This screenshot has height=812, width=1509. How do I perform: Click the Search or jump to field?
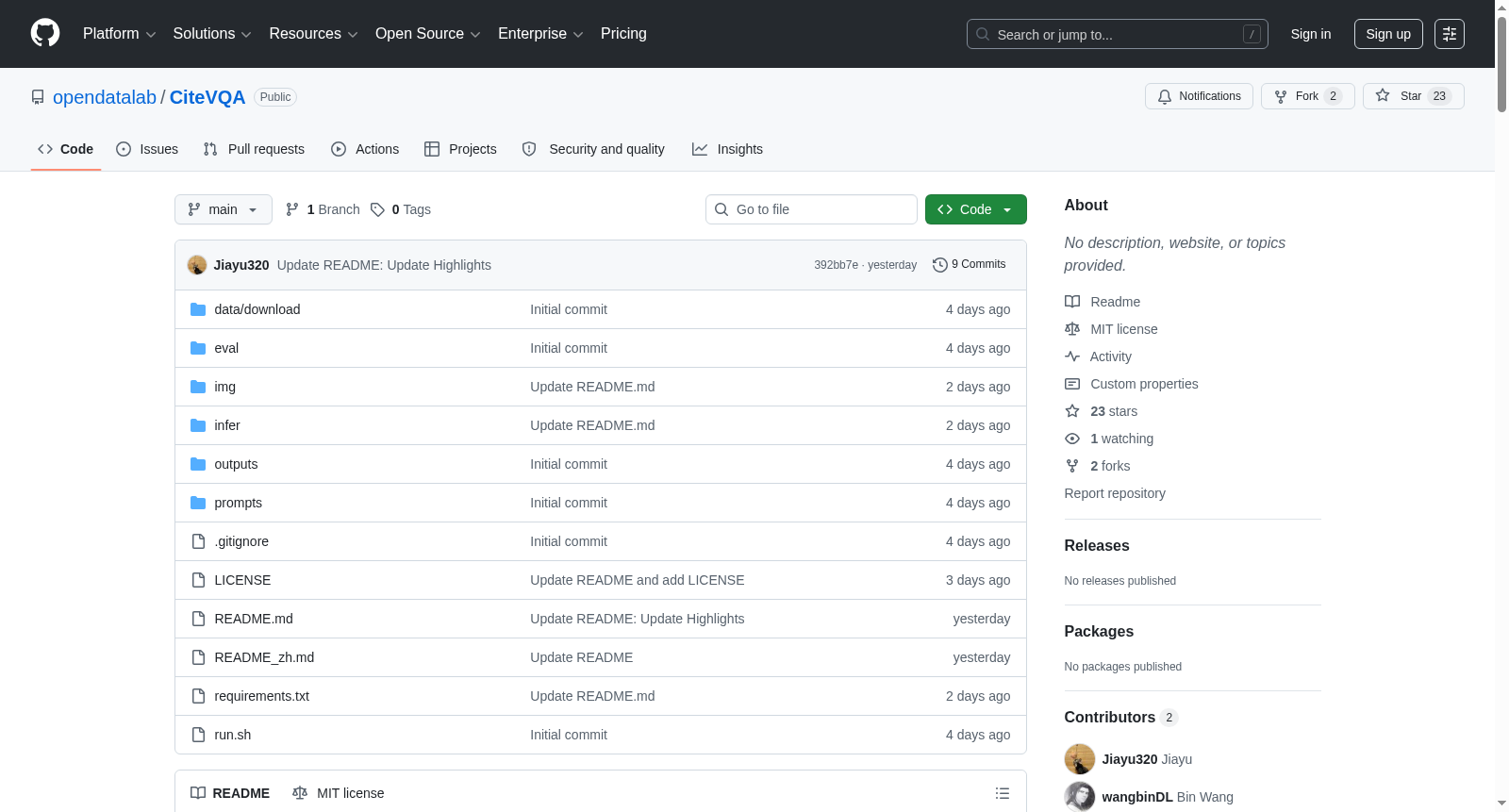1118,34
